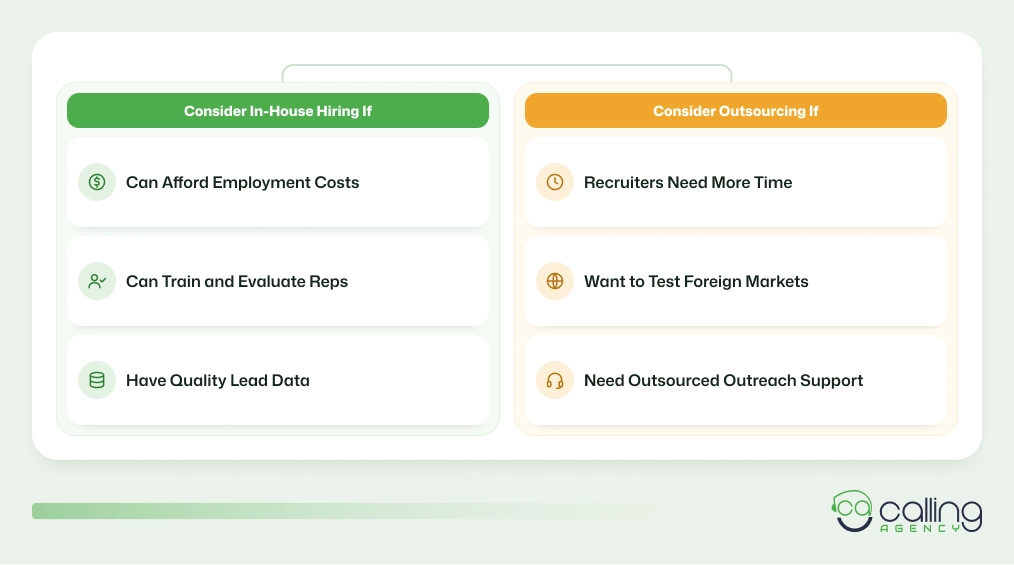This screenshot has width=1014, height=565.
Task: Click the text Can Afford Employment Costs
Action: [x=243, y=182]
